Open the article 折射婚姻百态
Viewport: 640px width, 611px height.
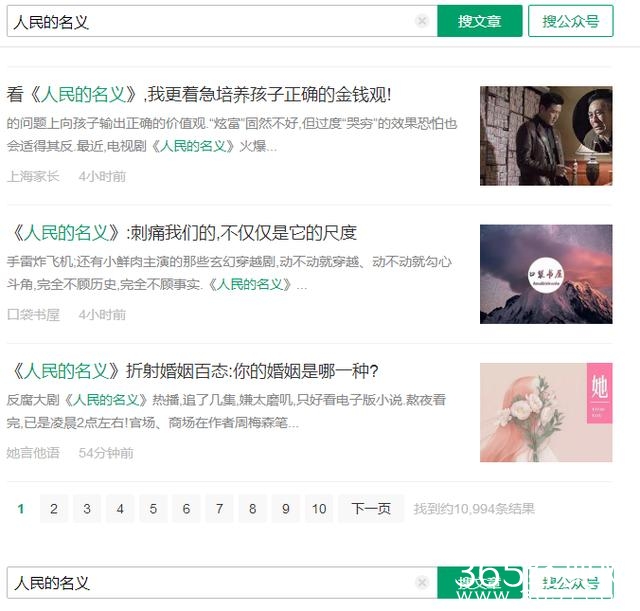193,371
